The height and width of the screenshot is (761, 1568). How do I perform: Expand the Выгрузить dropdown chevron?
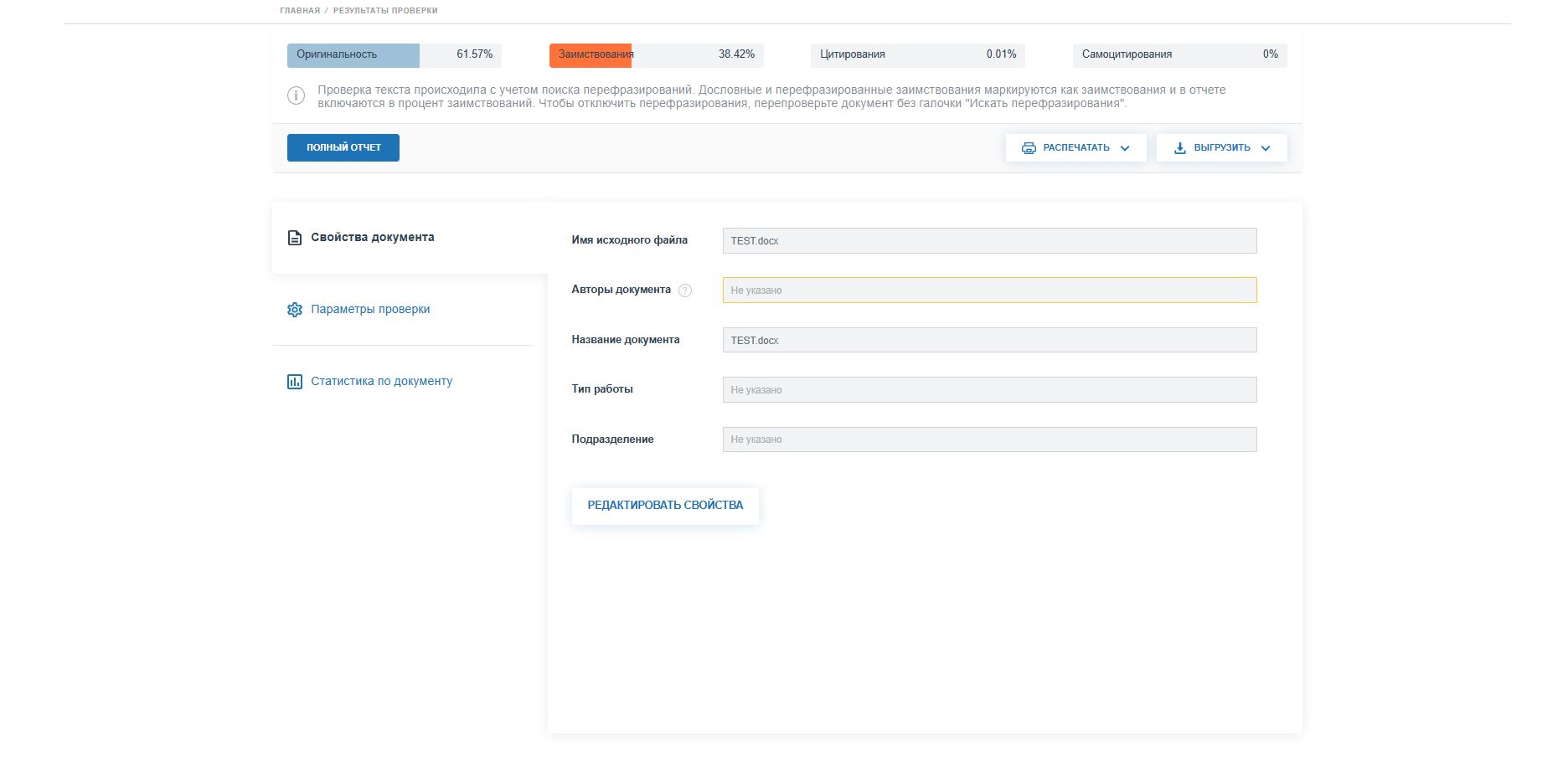[1266, 148]
